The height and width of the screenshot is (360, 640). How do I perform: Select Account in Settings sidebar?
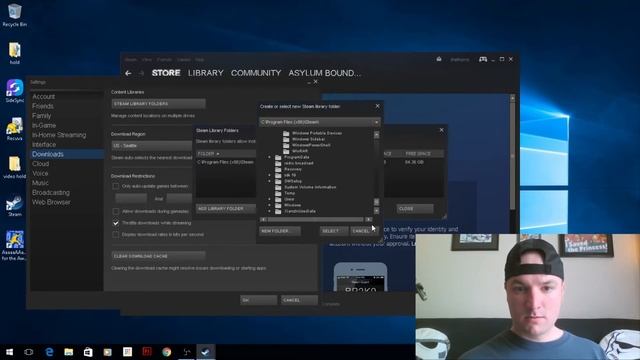pos(44,97)
